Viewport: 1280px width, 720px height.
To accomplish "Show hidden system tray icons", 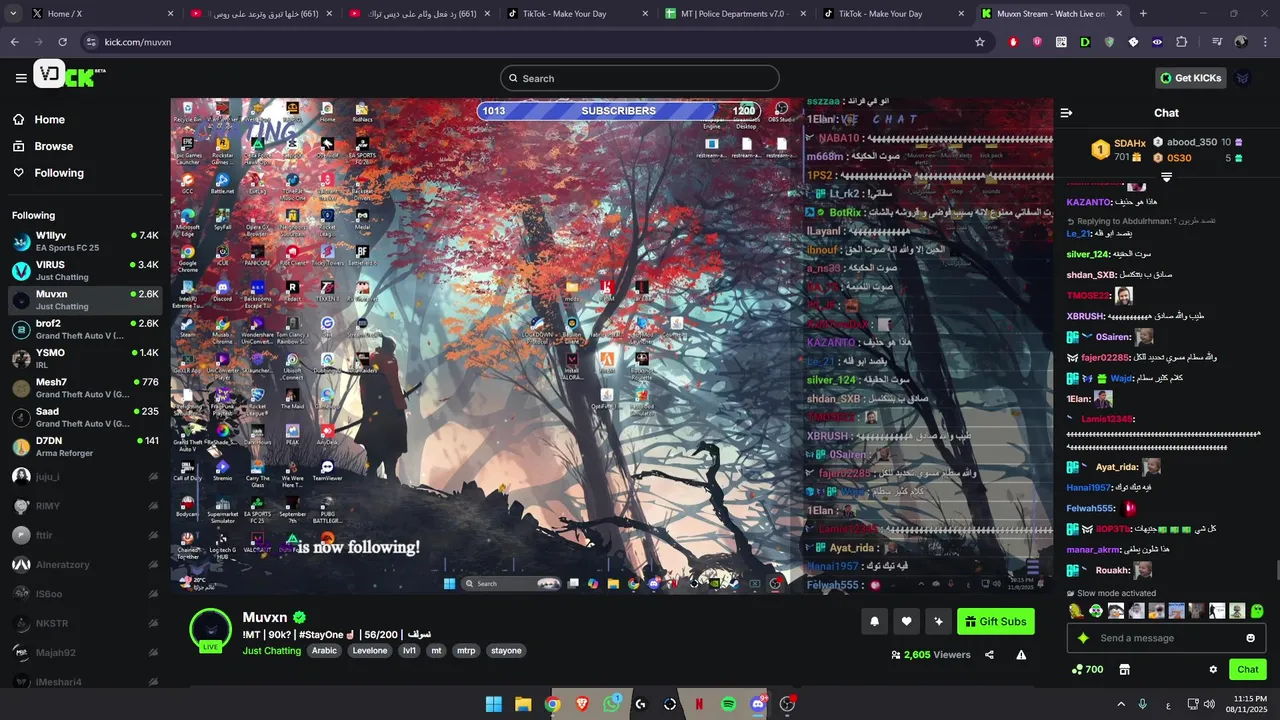I will click(x=1121, y=704).
